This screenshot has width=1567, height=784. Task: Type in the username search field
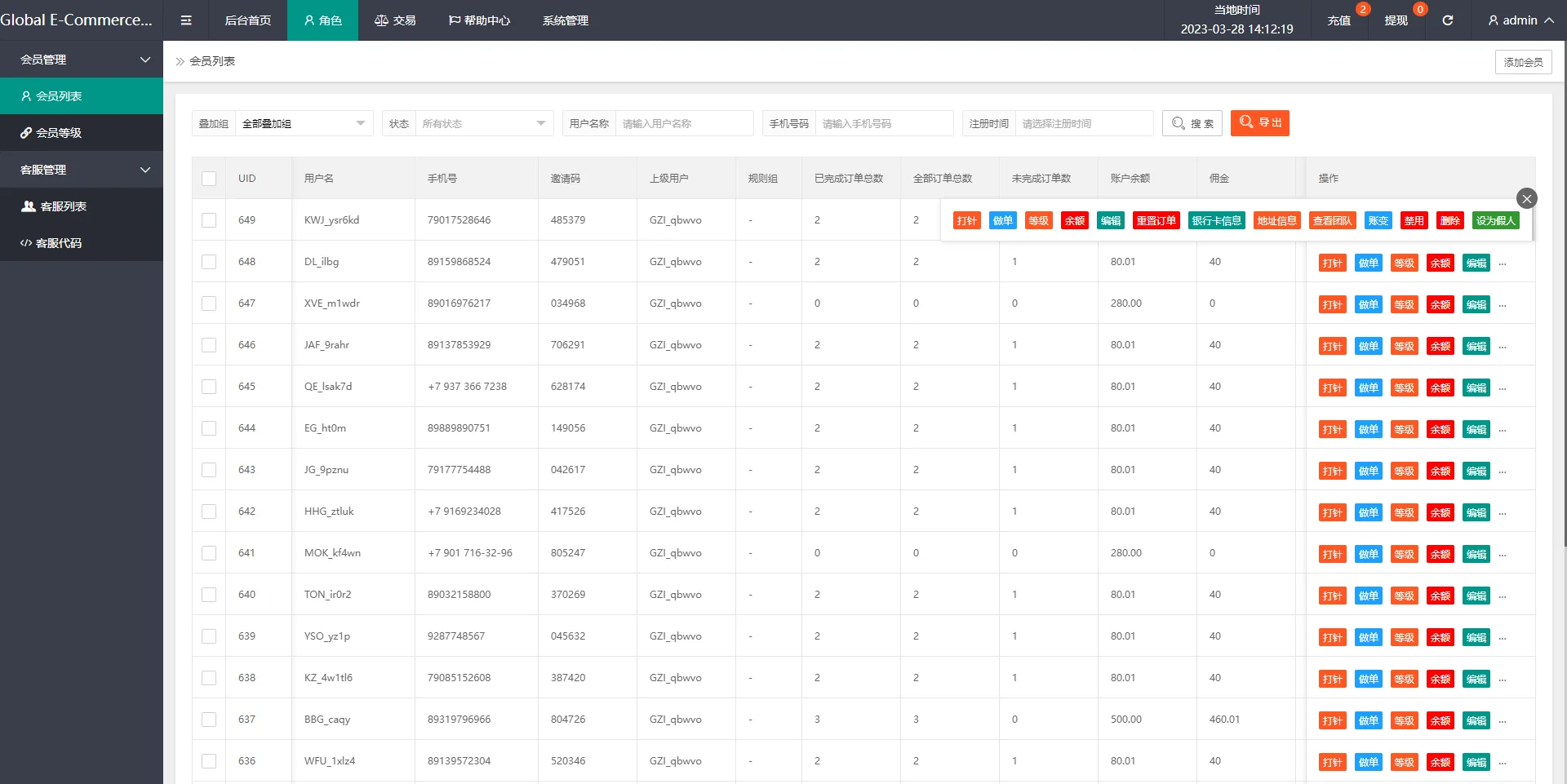click(683, 124)
